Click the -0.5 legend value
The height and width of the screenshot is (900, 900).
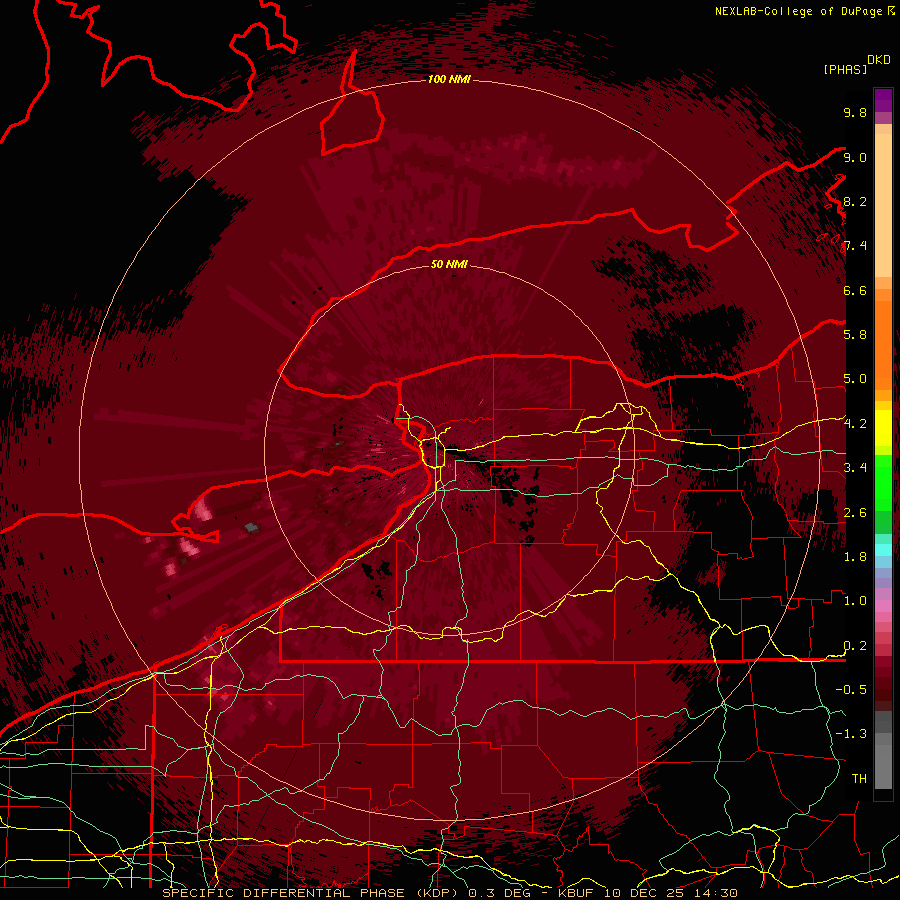pos(851,690)
